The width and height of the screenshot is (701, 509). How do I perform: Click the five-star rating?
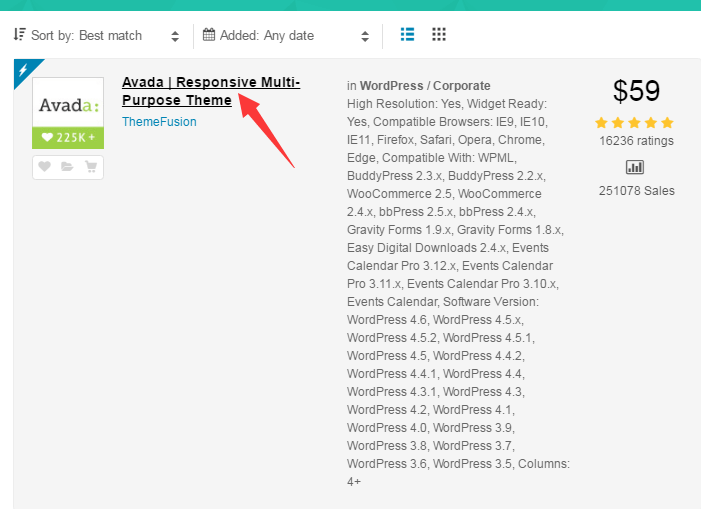click(634, 122)
